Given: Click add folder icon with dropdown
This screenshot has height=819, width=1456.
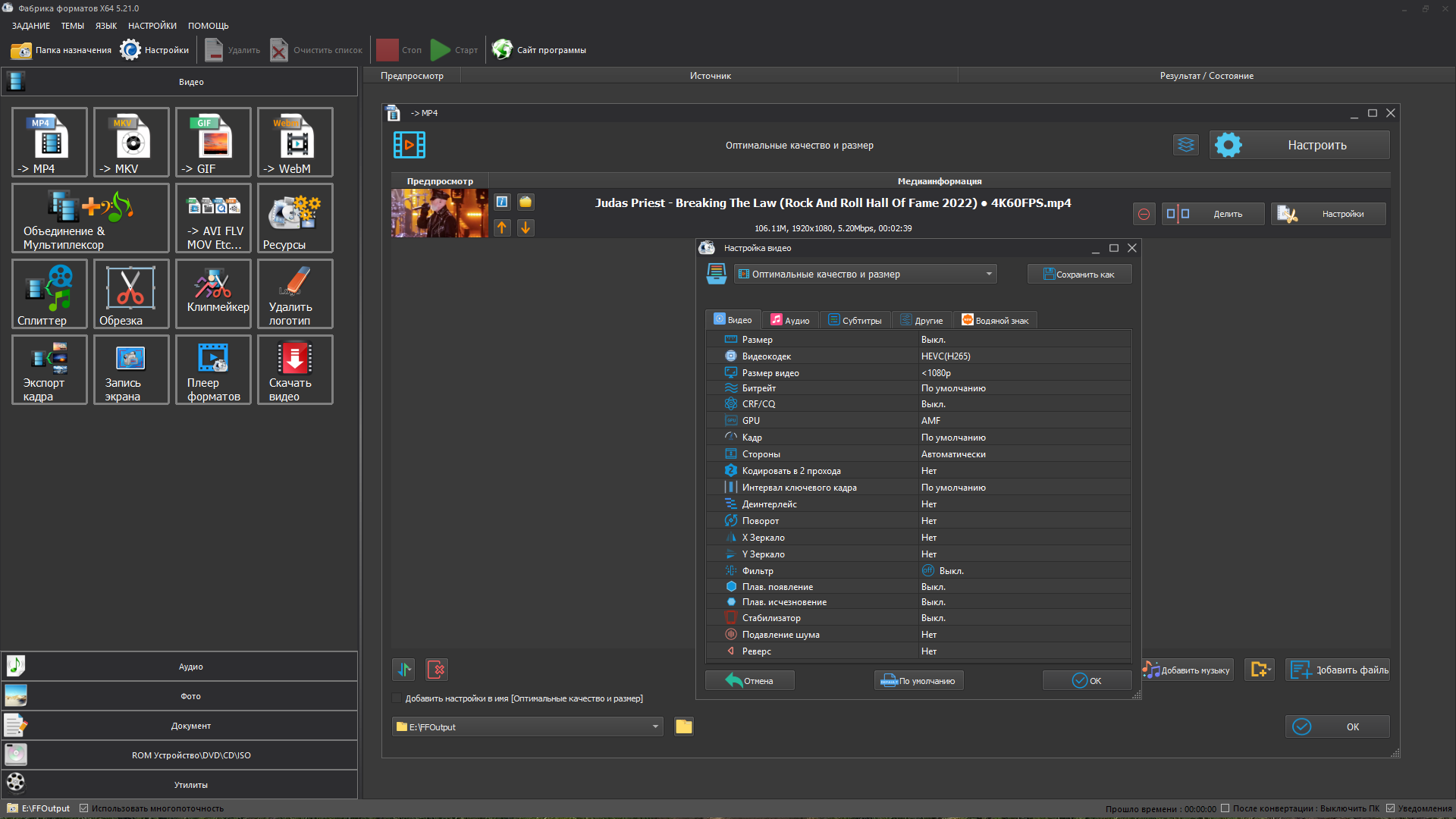Looking at the screenshot, I should pyautogui.click(x=1260, y=670).
